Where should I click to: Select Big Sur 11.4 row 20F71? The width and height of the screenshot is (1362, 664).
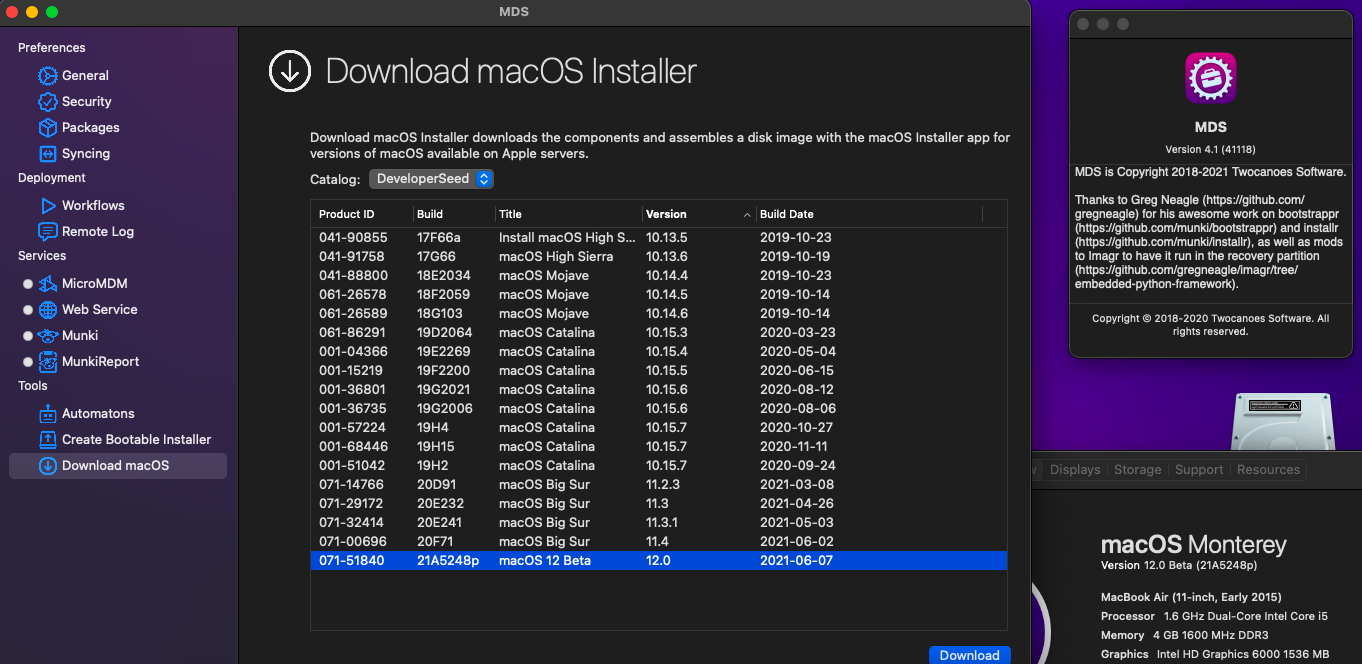[659, 541]
